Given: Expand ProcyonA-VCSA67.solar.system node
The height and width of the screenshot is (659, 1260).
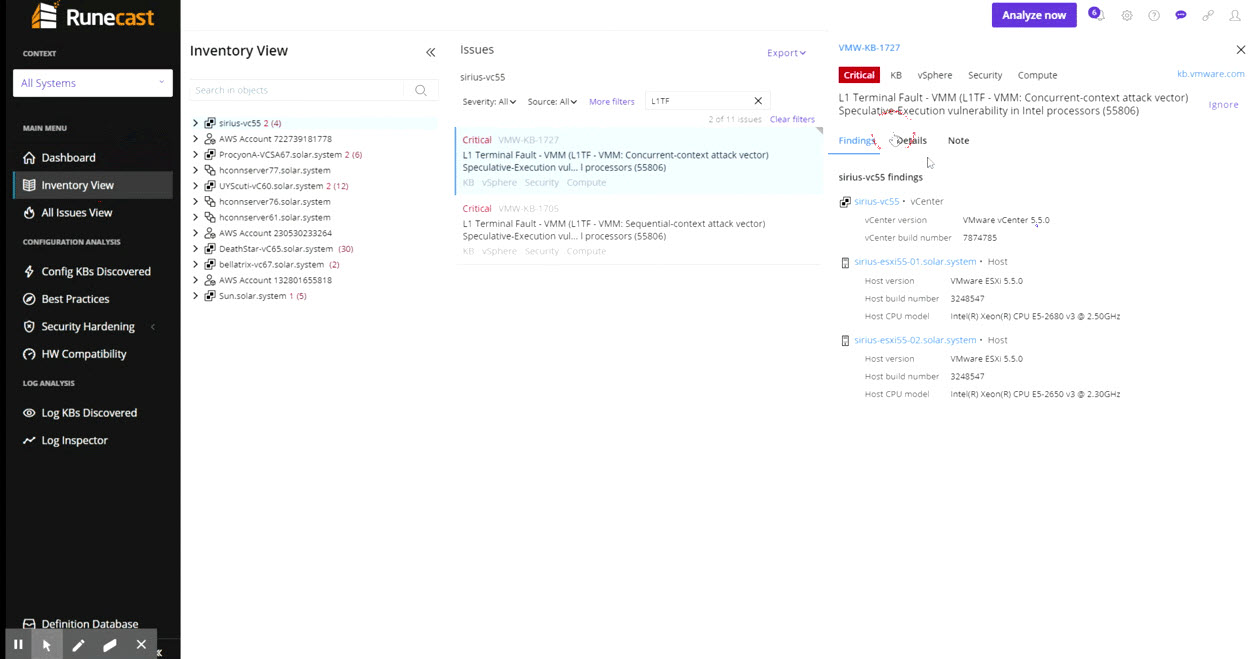Looking at the screenshot, I should [196, 155].
